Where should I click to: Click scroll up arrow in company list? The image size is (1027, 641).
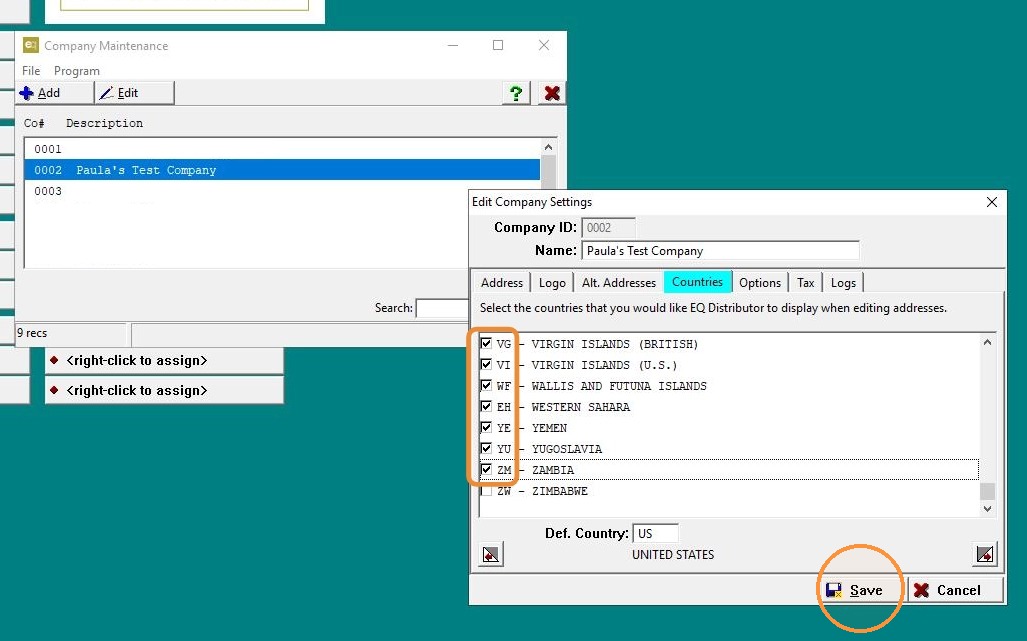[548, 147]
